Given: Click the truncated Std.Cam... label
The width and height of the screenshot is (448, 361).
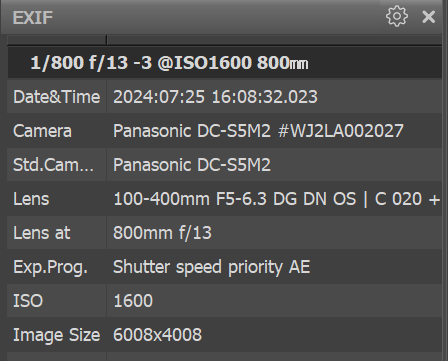Looking at the screenshot, I should tap(53, 165).
